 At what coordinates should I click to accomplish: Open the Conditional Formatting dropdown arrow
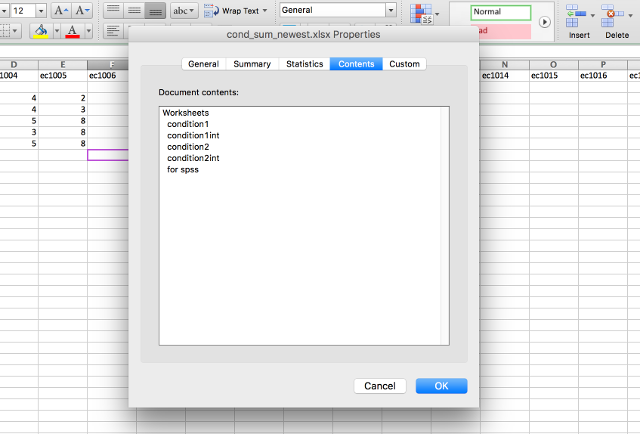(x=437, y=14)
